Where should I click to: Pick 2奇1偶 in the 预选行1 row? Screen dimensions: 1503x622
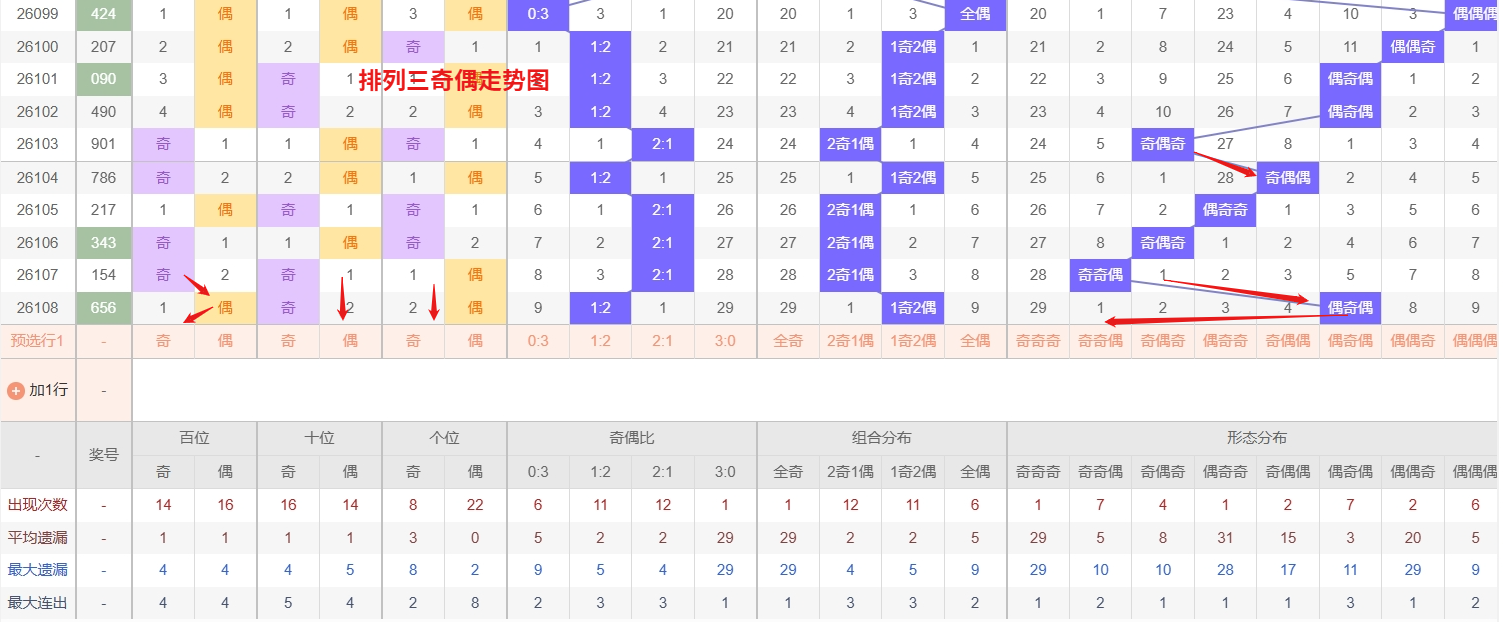tap(850, 341)
